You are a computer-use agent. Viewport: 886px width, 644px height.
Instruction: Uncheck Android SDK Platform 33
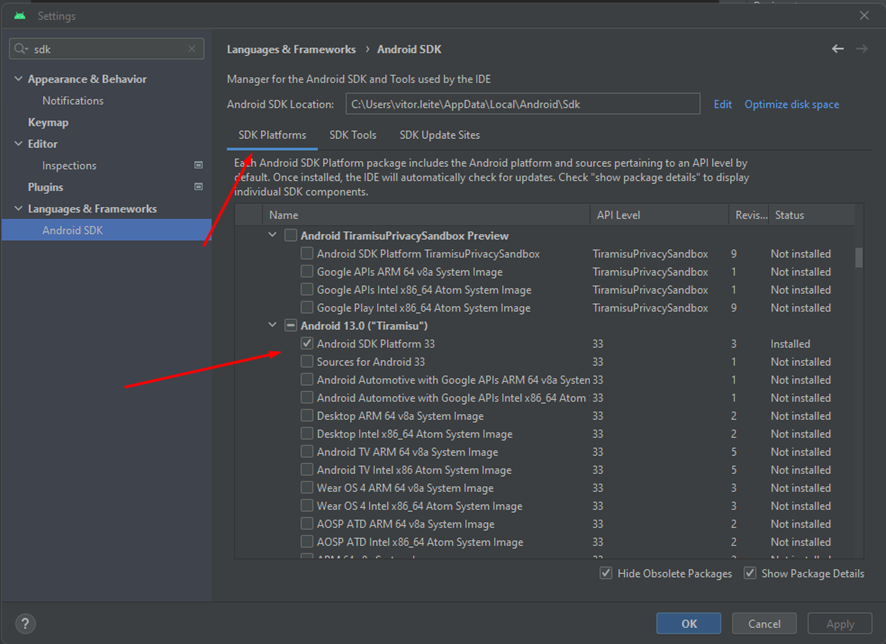pyautogui.click(x=307, y=344)
